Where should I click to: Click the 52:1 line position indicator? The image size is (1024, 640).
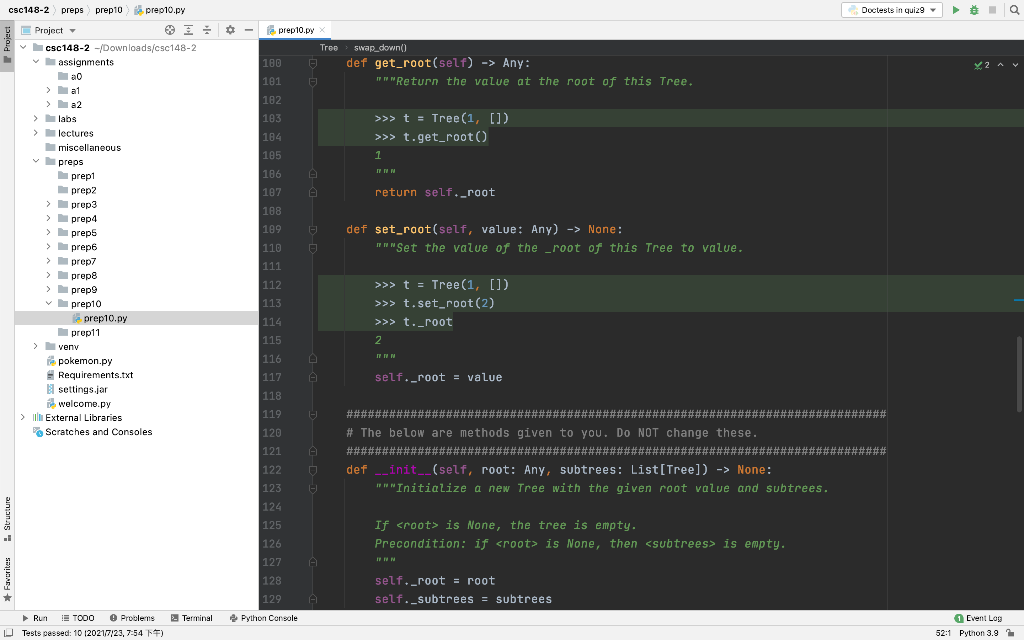click(943, 633)
